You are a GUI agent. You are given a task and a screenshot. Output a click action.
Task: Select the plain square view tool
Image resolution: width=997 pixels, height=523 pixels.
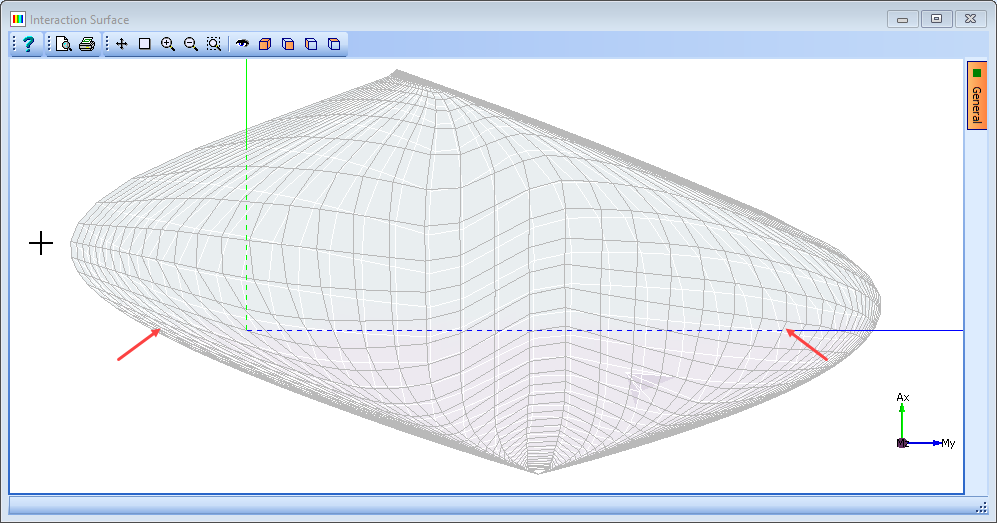coord(145,44)
